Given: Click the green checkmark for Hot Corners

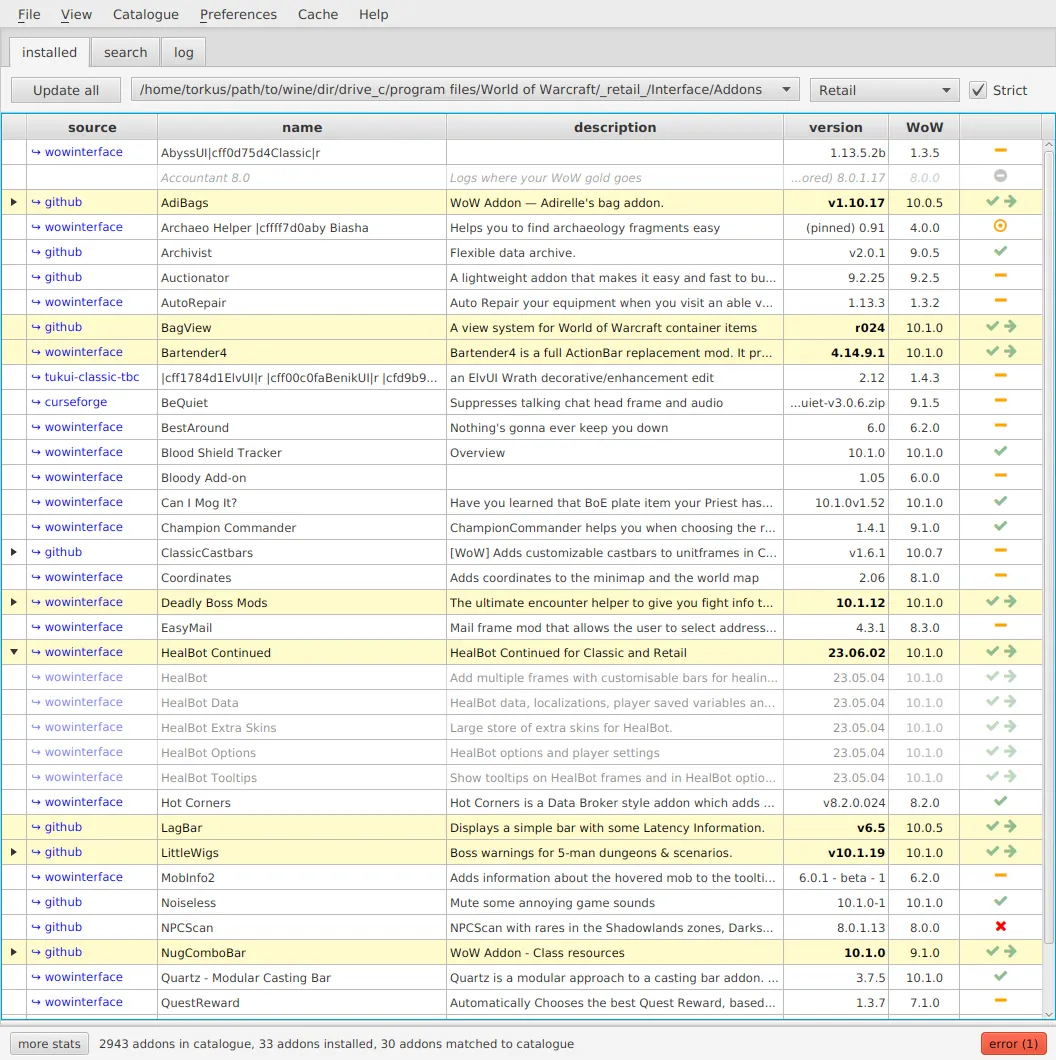Looking at the screenshot, I should coord(1001,802).
